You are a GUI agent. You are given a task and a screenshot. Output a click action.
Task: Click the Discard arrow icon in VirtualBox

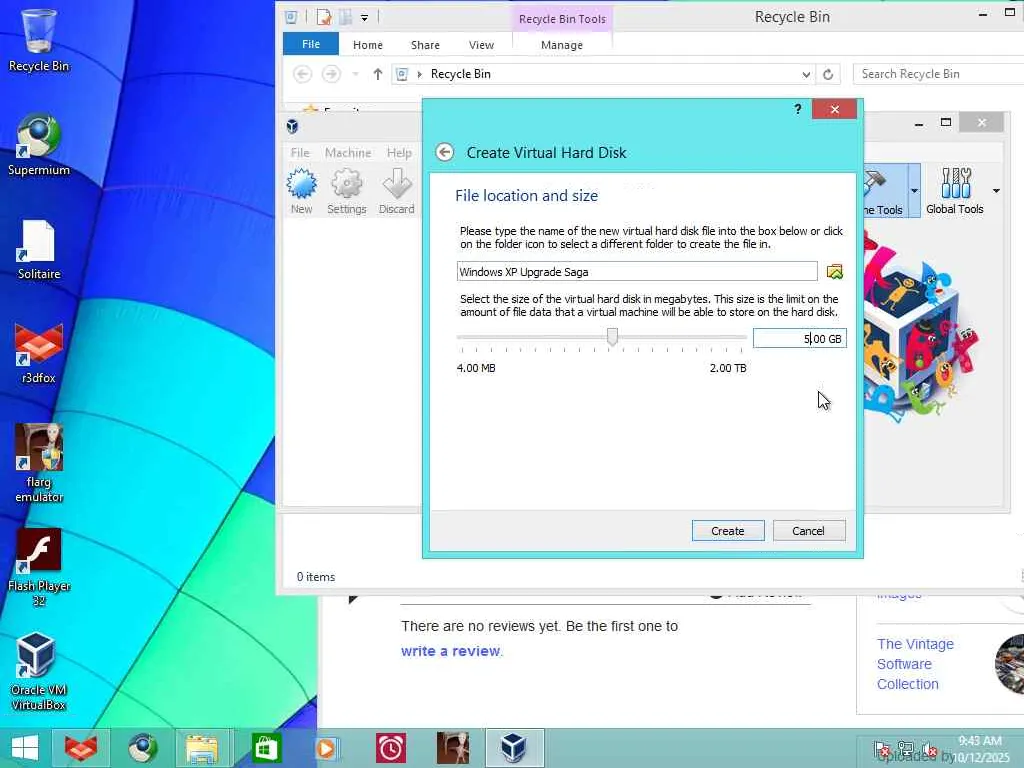click(396, 191)
